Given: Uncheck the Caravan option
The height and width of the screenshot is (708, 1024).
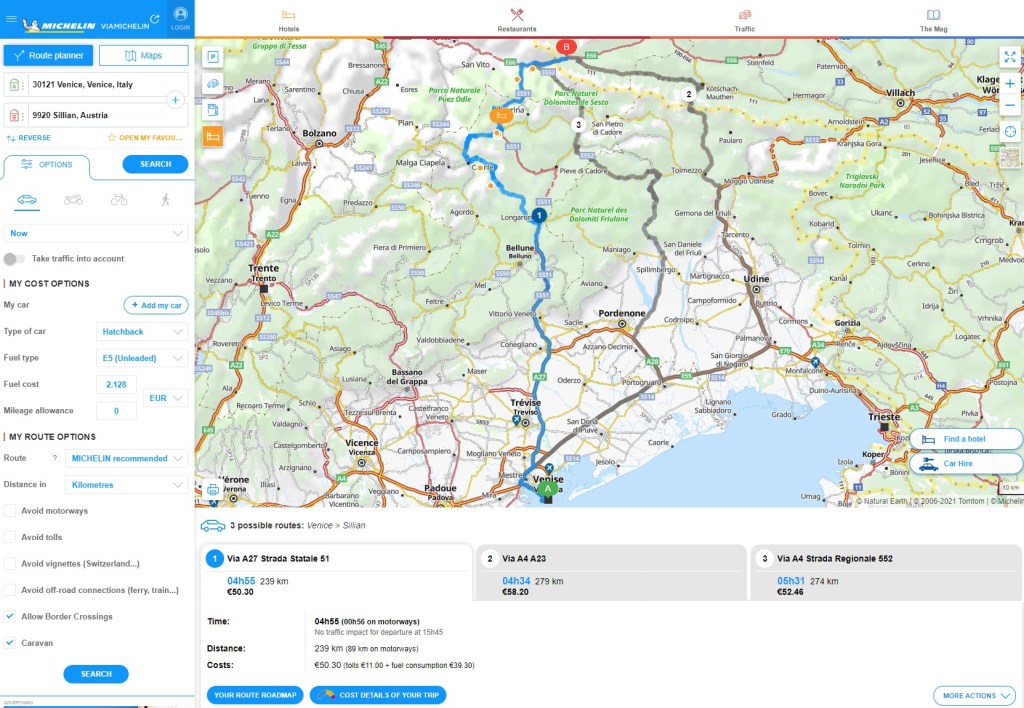Looking at the screenshot, I should pyautogui.click(x=10, y=643).
